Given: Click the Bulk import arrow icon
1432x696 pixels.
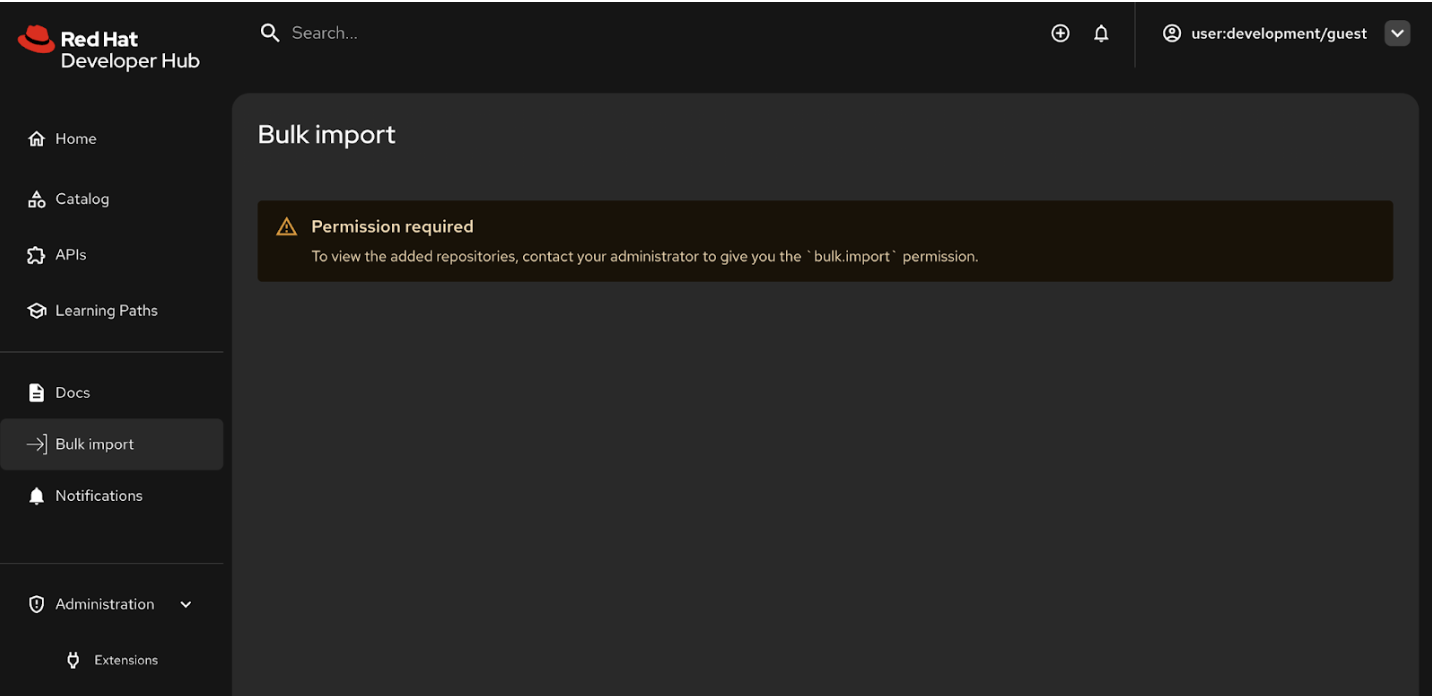Looking at the screenshot, I should point(37,444).
